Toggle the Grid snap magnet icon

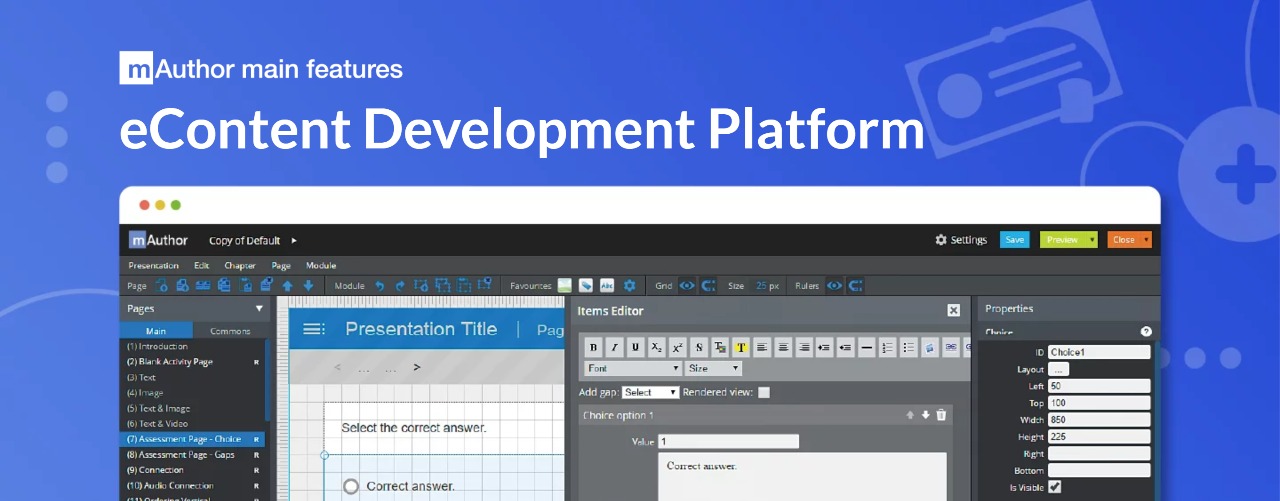coord(709,286)
